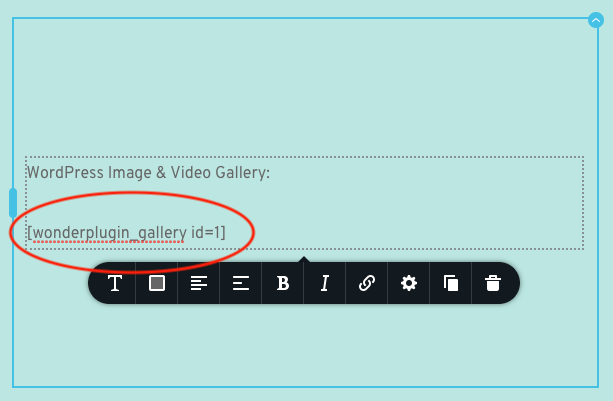Delete the text element with trash icon

pos(493,283)
